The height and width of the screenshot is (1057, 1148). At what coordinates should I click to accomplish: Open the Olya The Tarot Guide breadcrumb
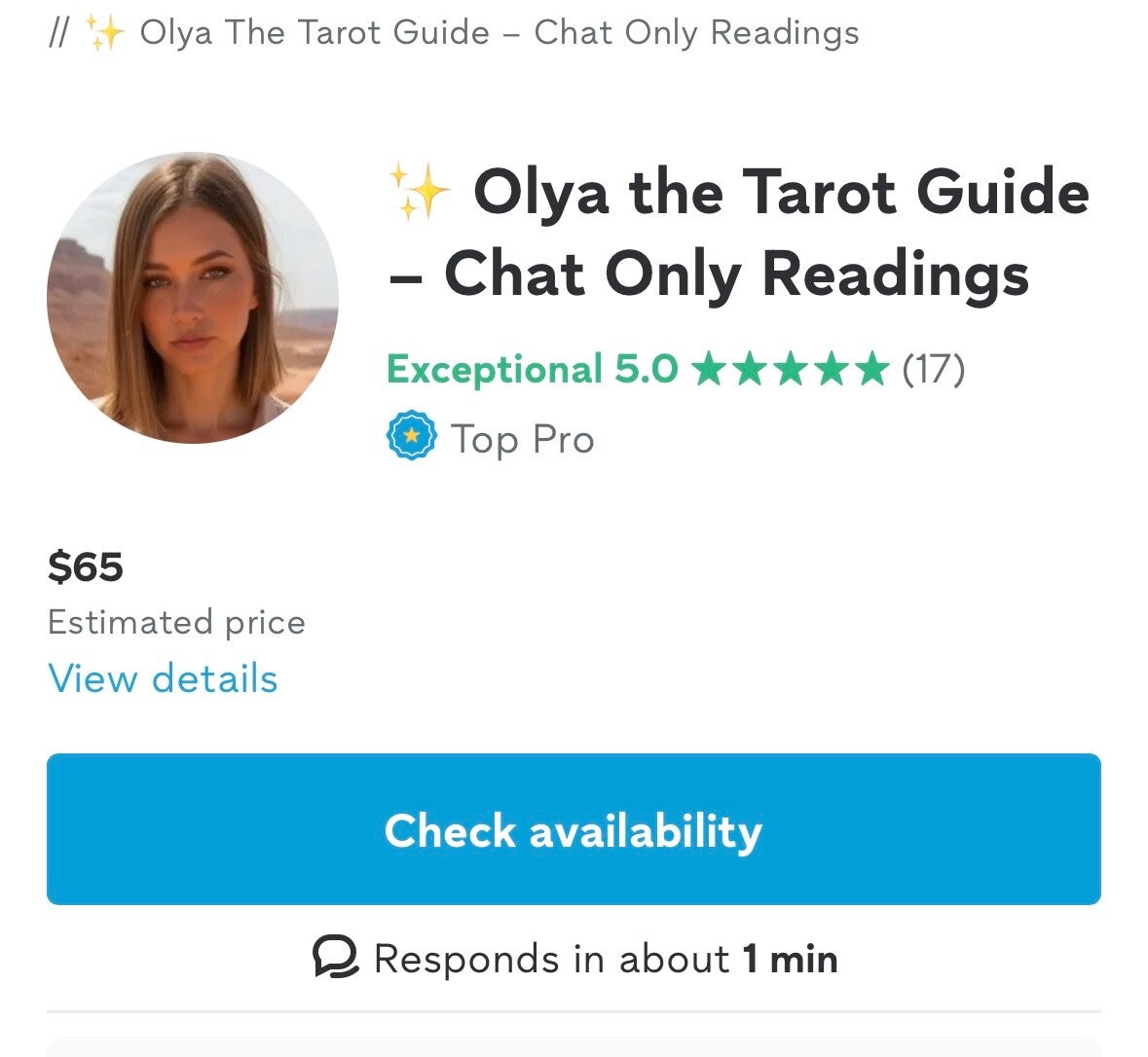(x=500, y=33)
